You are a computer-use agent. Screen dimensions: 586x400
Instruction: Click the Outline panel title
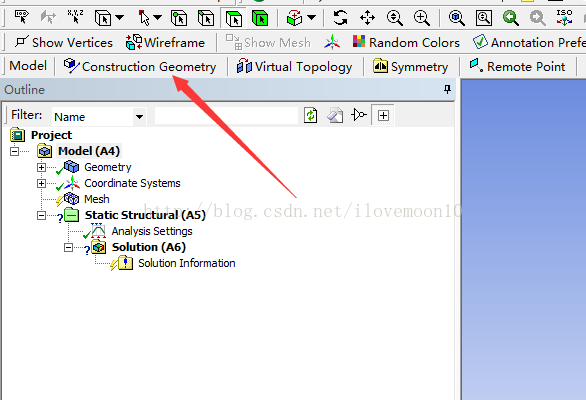pos(24,90)
